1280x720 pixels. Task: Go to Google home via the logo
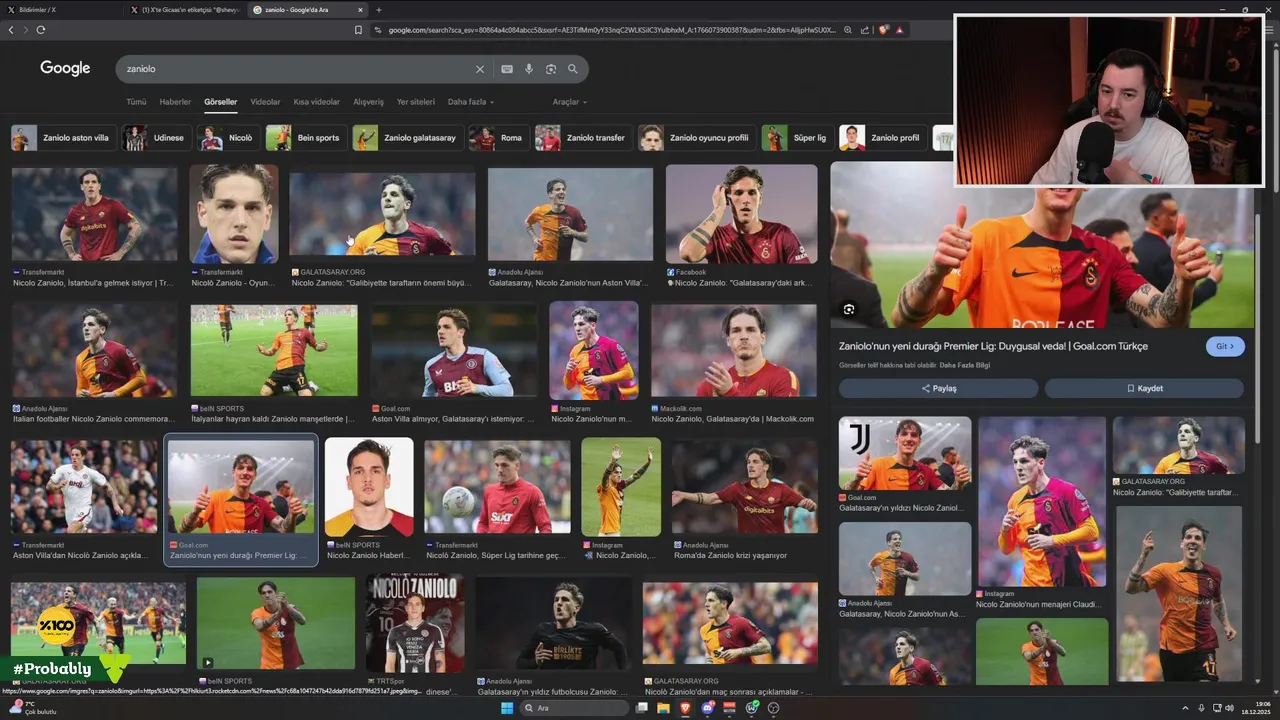(x=65, y=68)
